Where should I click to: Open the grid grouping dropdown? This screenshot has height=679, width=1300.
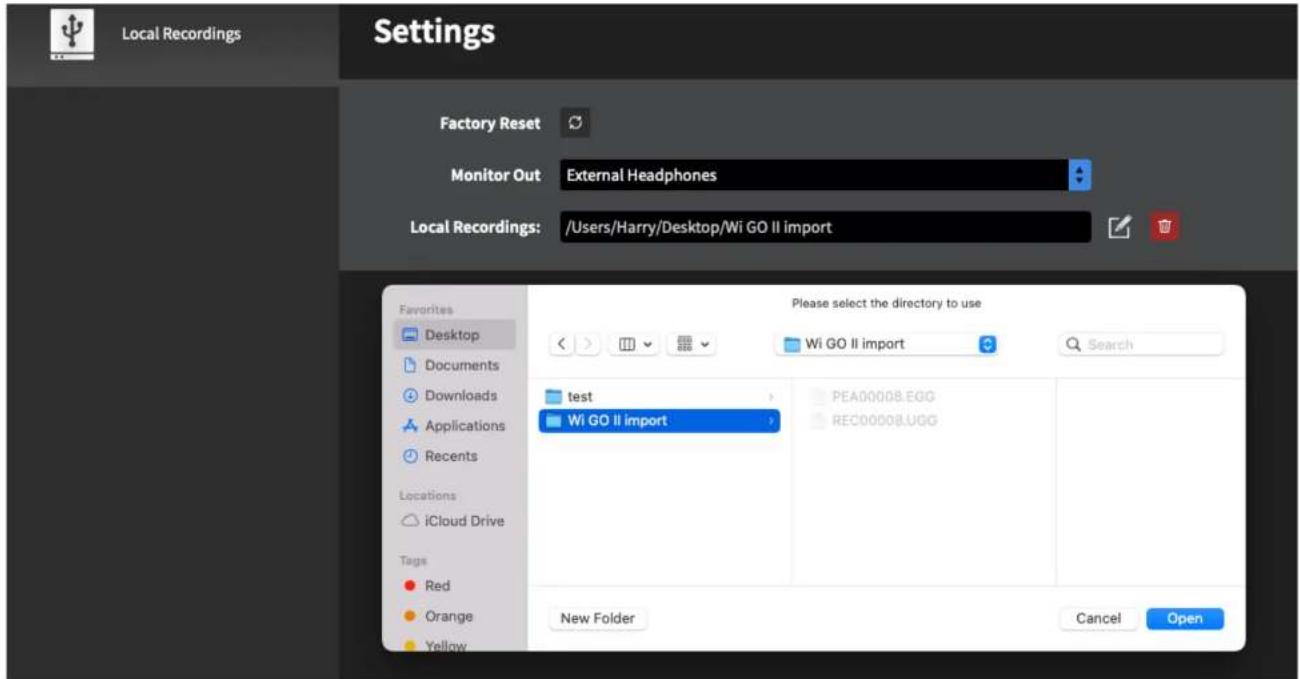point(694,344)
